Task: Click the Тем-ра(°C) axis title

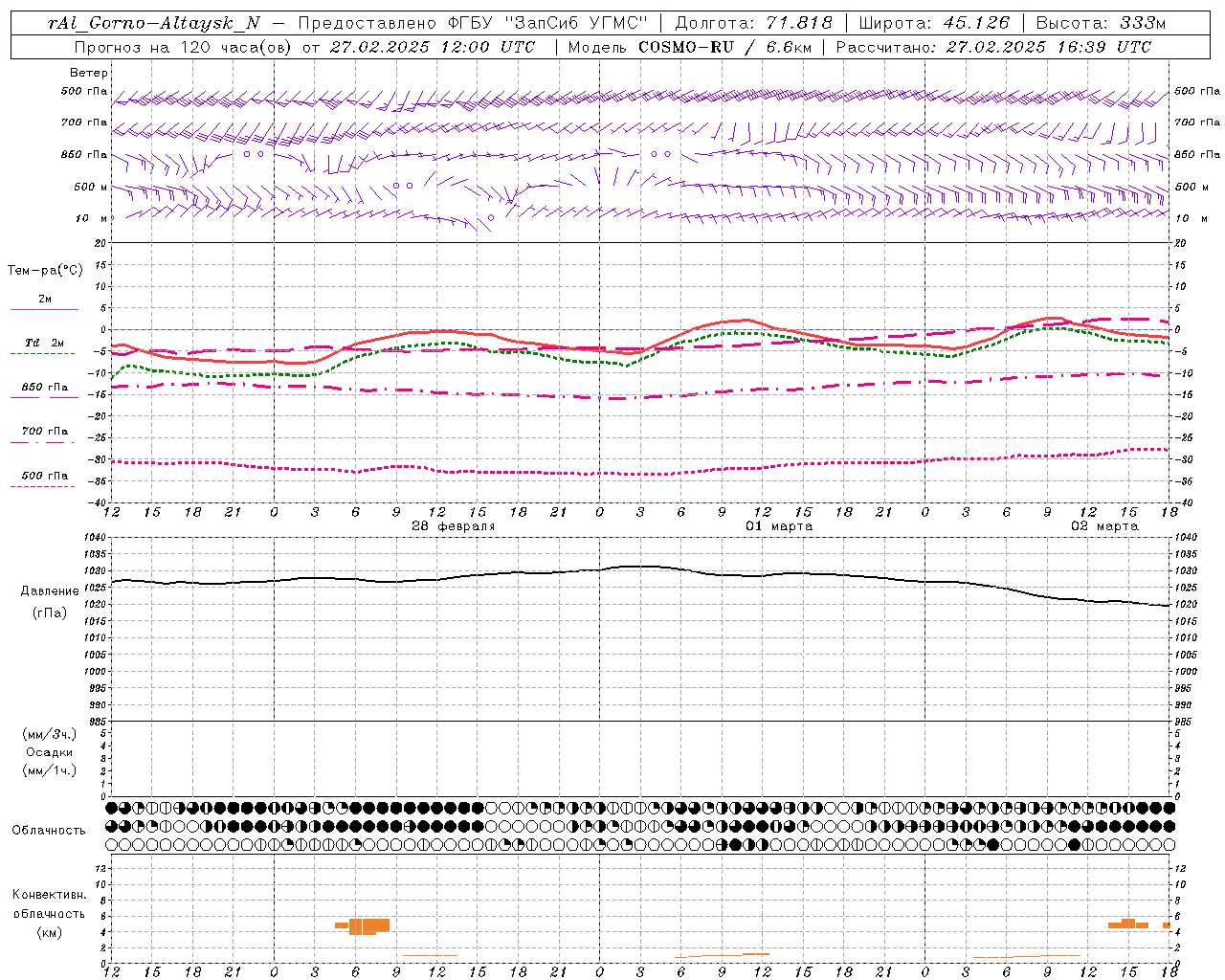Action: [x=45, y=271]
